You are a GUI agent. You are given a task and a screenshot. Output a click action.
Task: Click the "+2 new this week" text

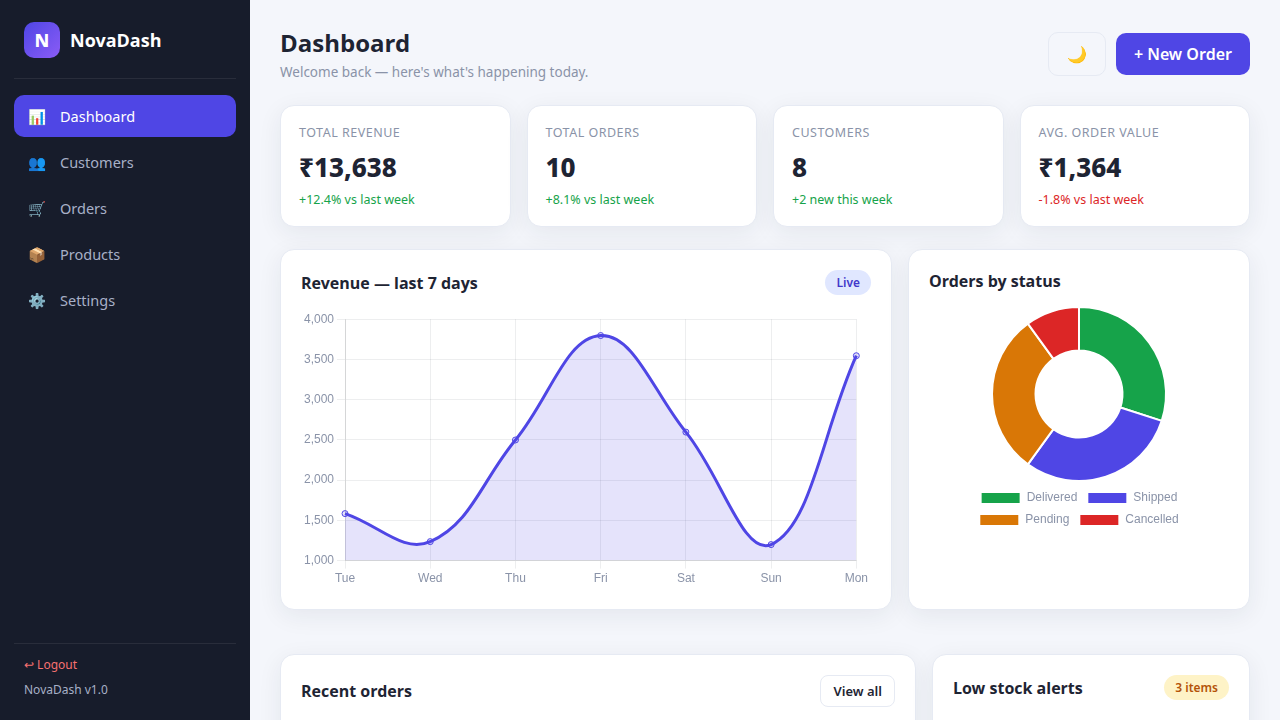(x=842, y=199)
